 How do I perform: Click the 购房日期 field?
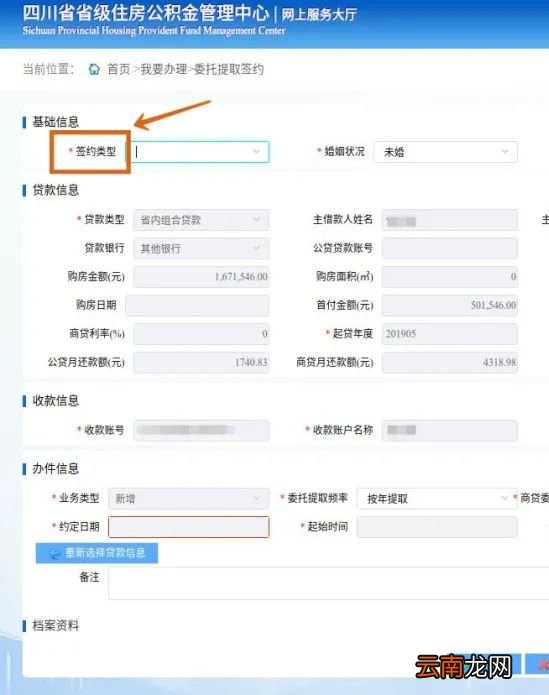(197, 305)
